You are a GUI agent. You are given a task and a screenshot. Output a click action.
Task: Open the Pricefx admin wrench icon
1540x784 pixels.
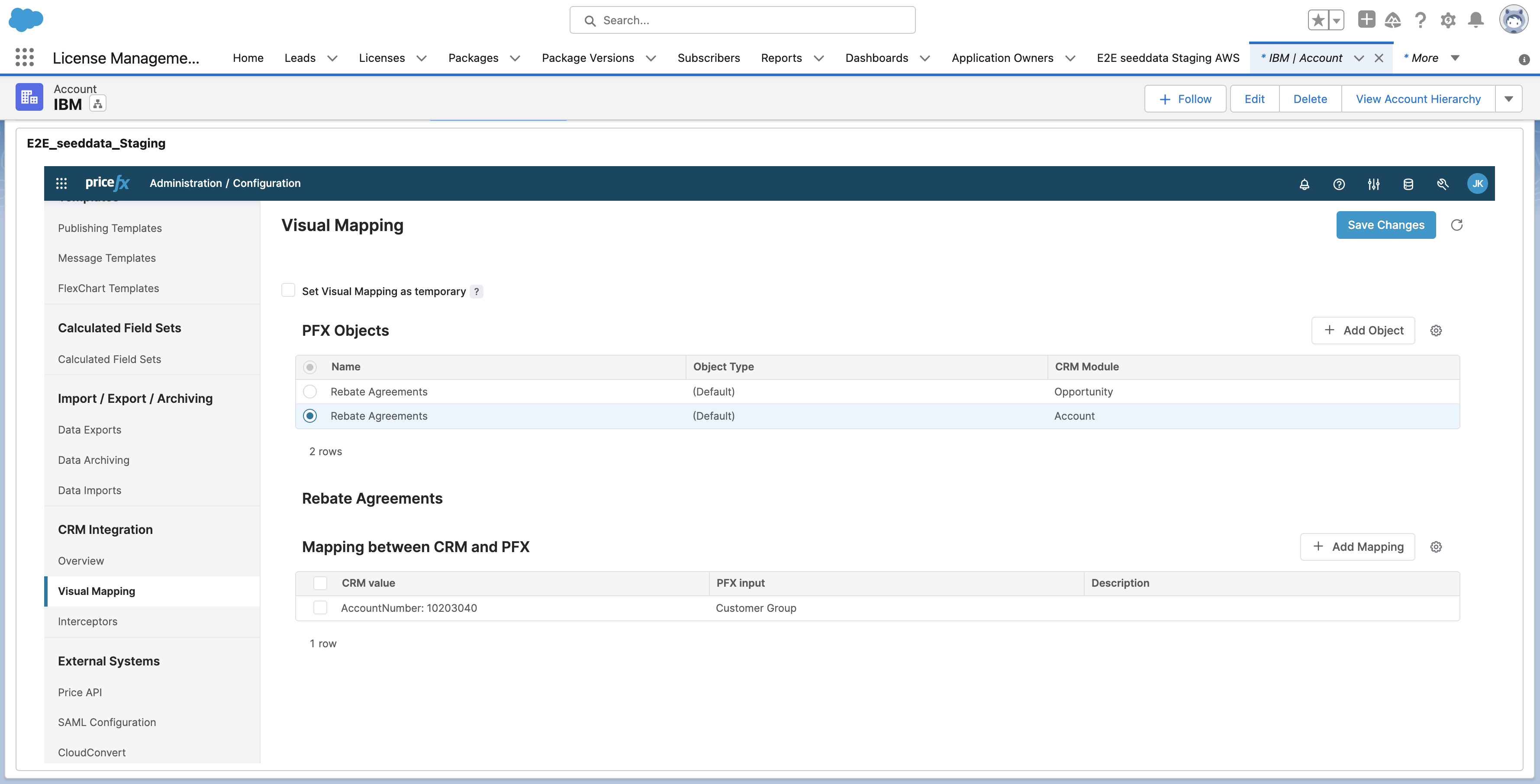point(1443,184)
